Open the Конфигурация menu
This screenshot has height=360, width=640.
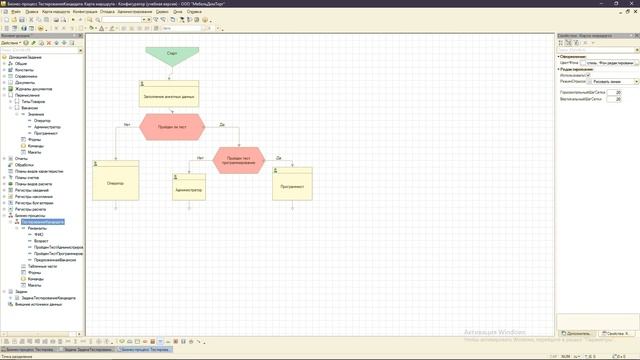[x=85, y=12]
